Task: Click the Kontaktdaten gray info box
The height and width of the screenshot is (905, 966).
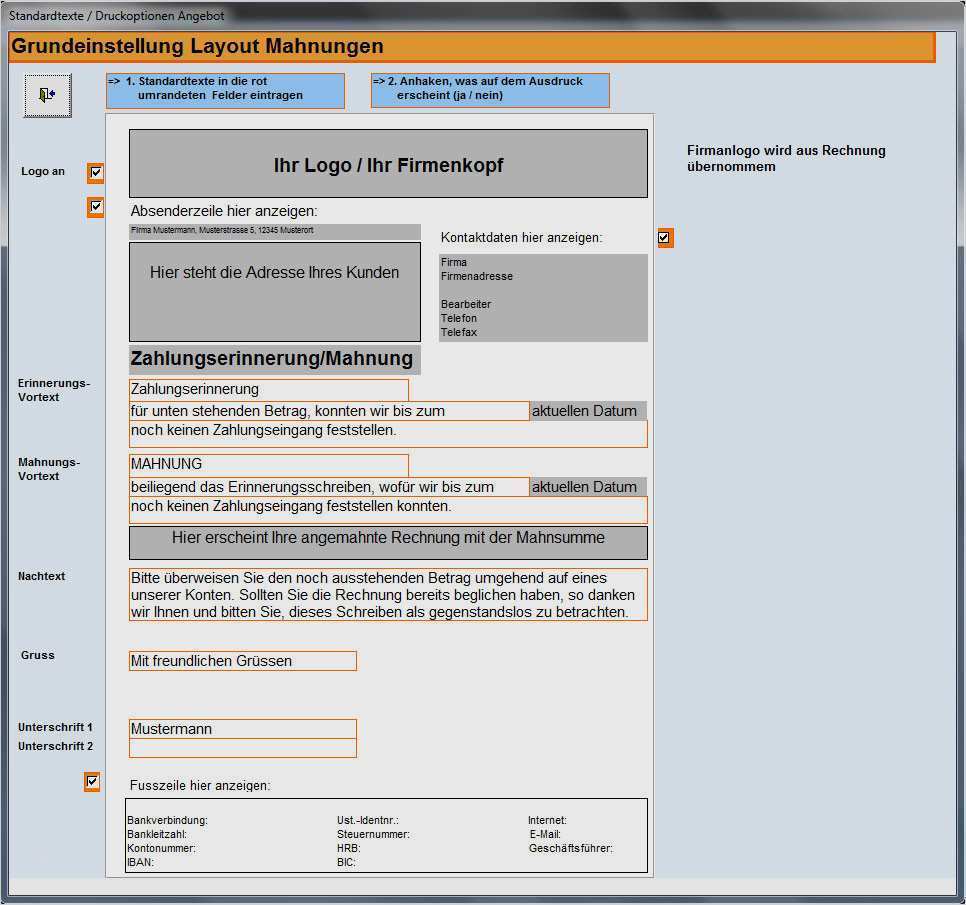Action: point(543,297)
